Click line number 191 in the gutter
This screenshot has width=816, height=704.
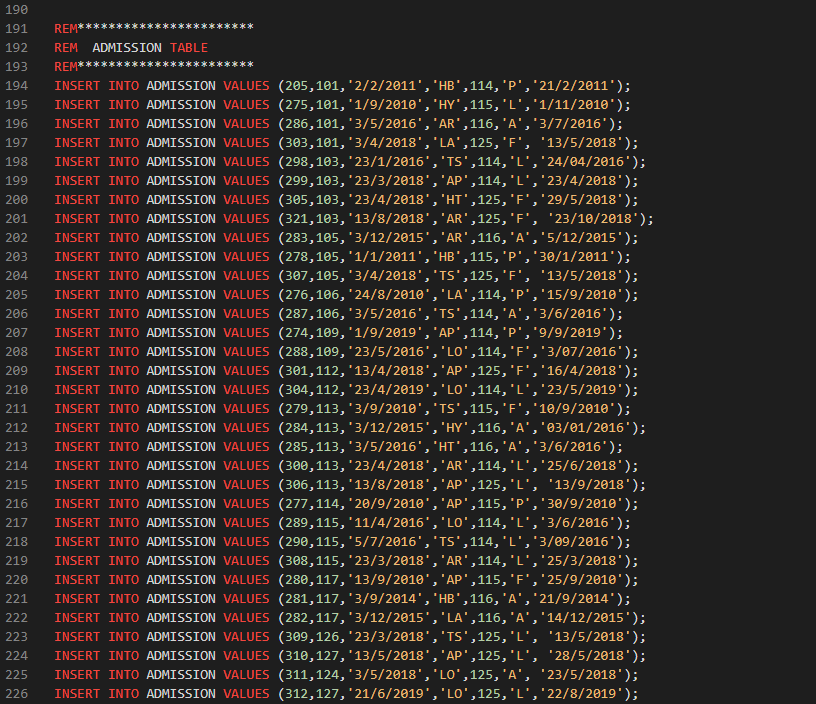click(x=17, y=29)
